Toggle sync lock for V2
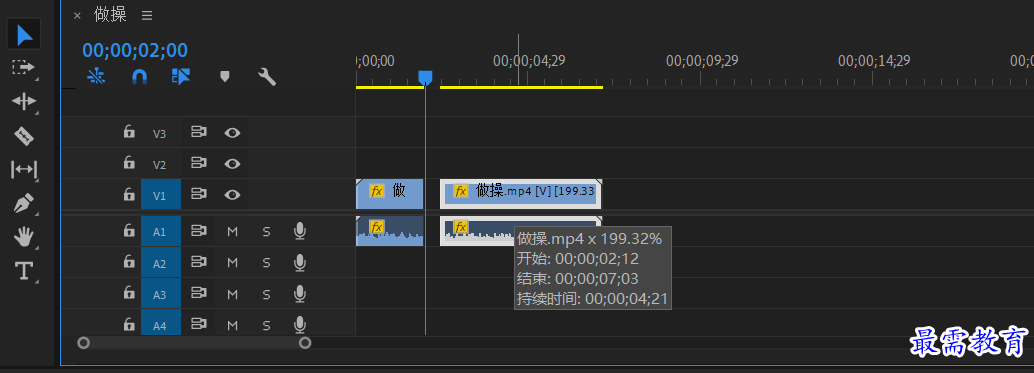This screenshot has width=1034, height=373. (x=198, y=163)
